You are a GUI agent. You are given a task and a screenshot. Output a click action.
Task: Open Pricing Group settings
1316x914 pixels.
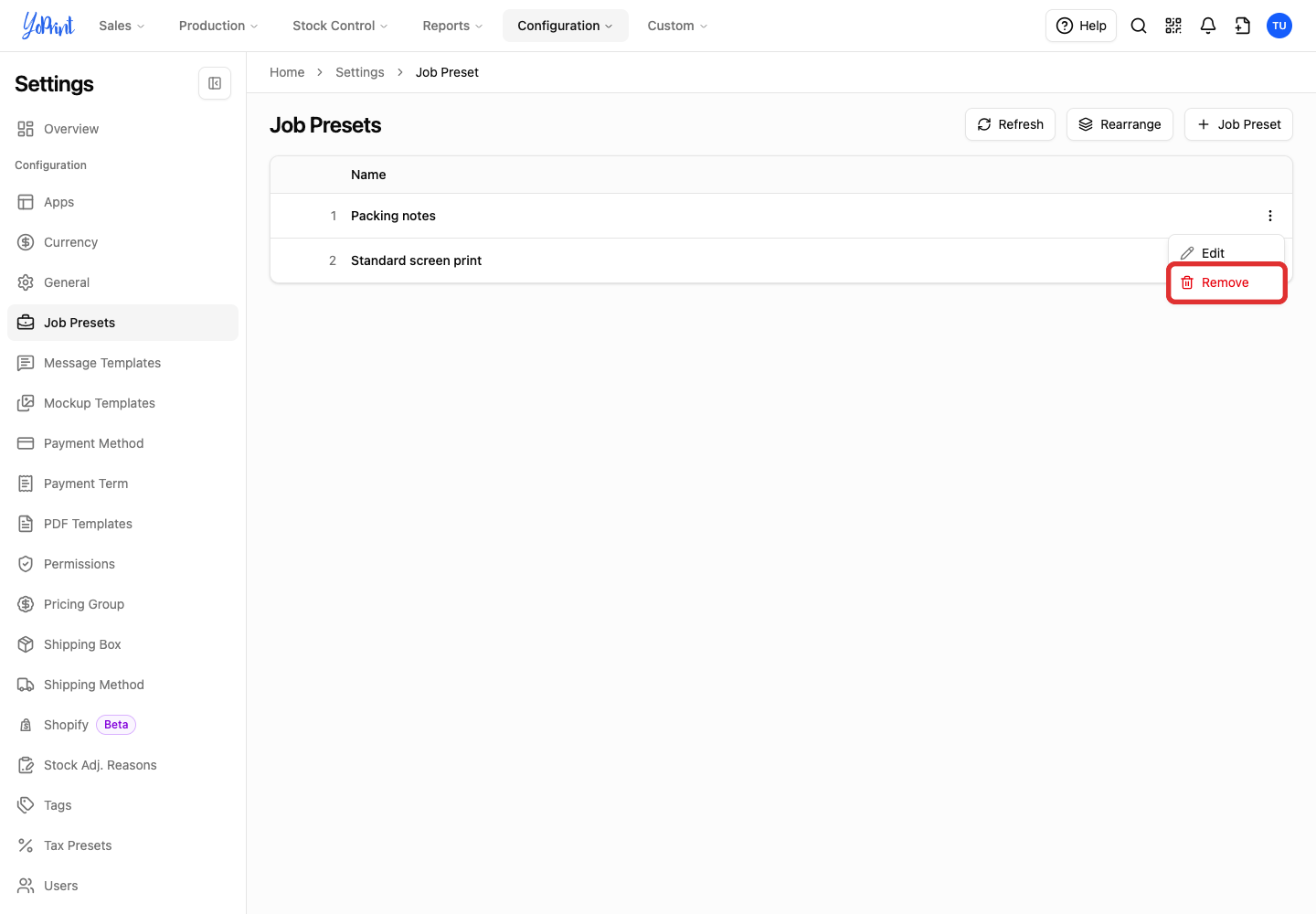tap(122, 604)
